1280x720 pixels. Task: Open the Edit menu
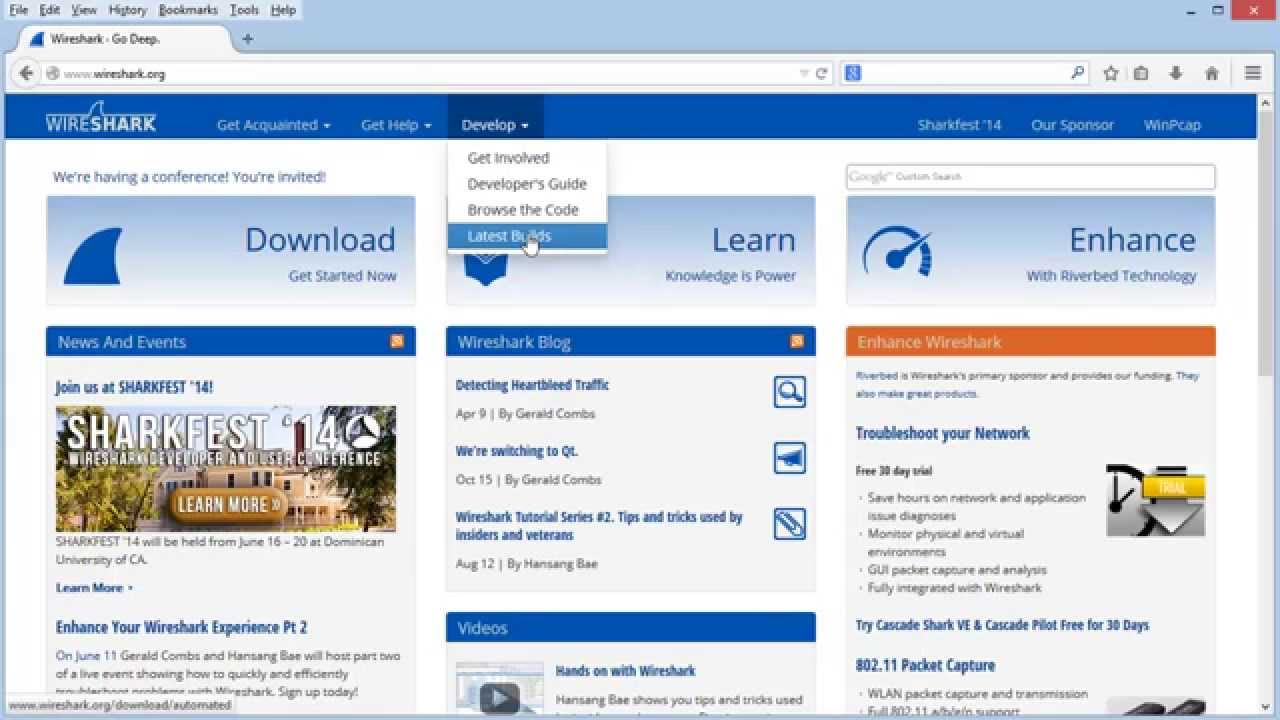[x=50, y=10]
